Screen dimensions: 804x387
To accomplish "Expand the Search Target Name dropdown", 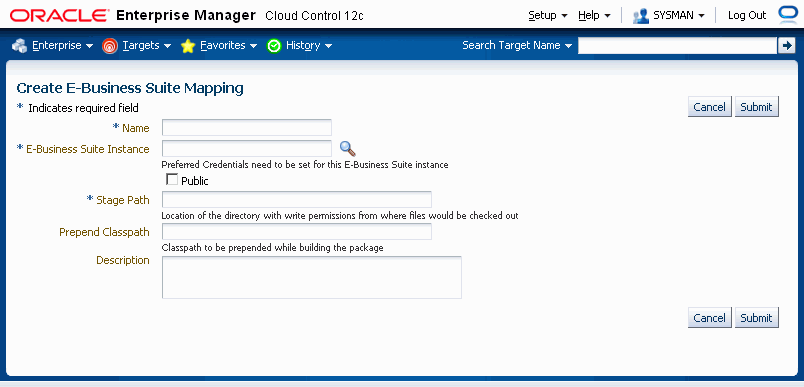I will click(x=517, y=46).
